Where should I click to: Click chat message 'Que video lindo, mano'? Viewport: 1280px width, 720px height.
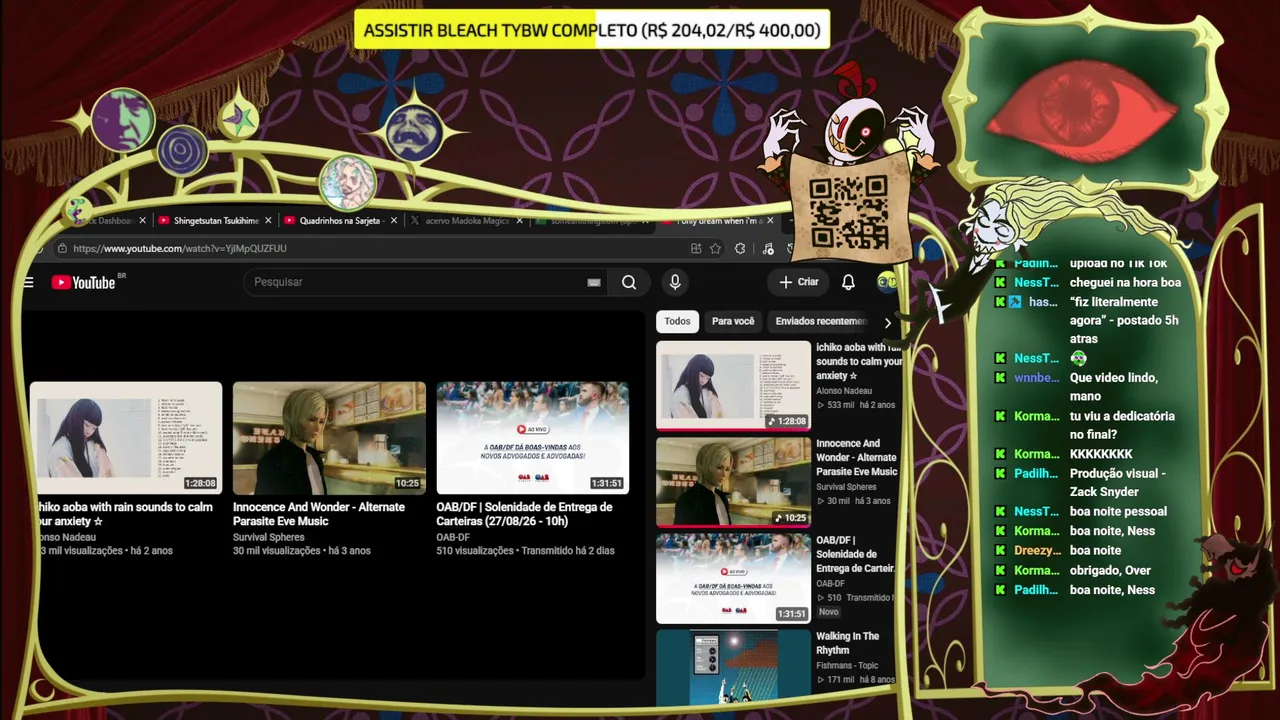(x=1114, y=387)
